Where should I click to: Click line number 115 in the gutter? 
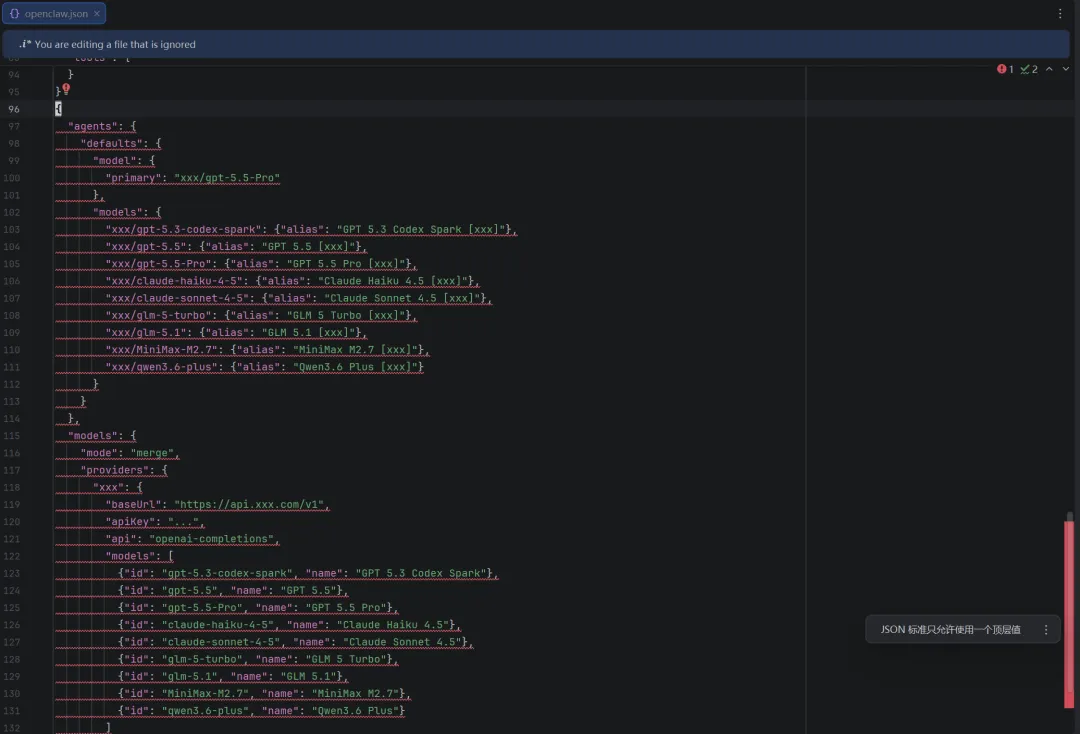12,436
